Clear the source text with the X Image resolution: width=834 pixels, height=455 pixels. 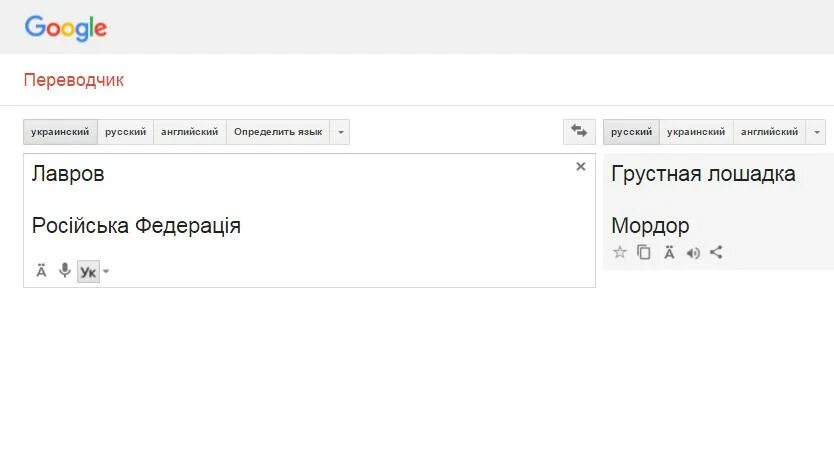(581, 167)
